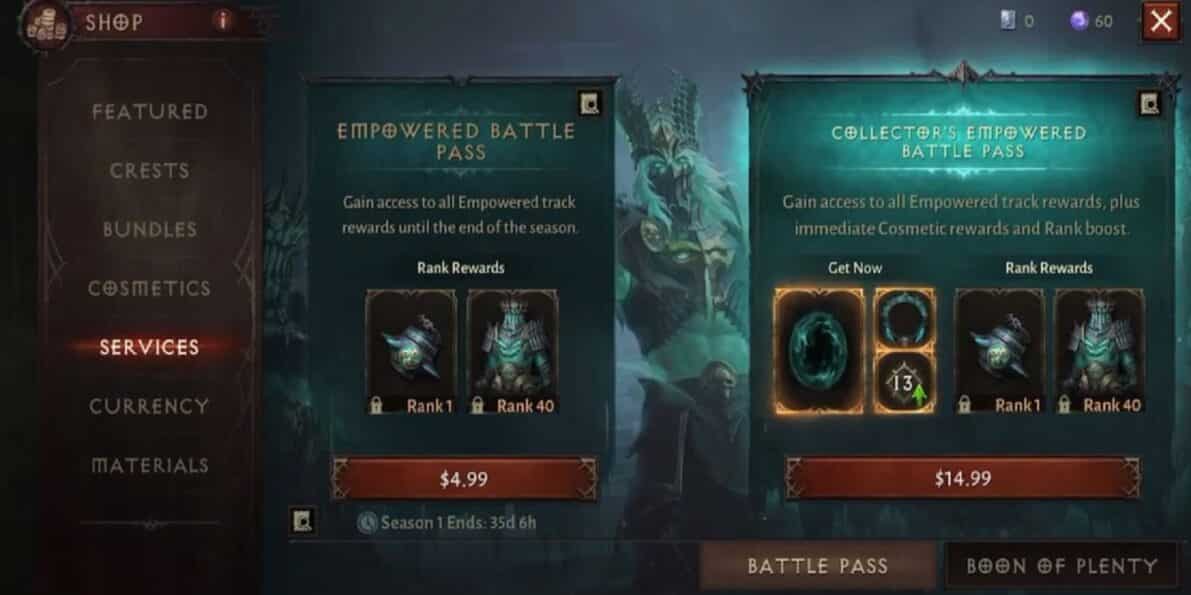Click the Shop coin pile icon
This screenshot has height=595, width=1191.
click(x=45, y=25)
